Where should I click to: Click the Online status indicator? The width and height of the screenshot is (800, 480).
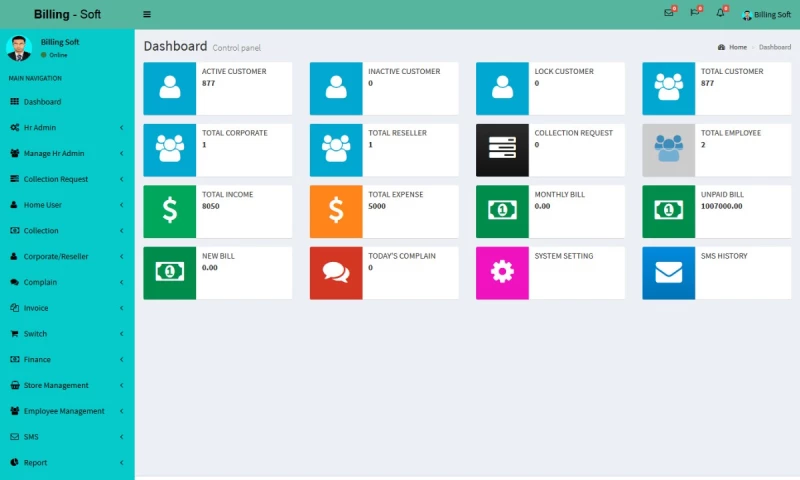tap(54, 55)
